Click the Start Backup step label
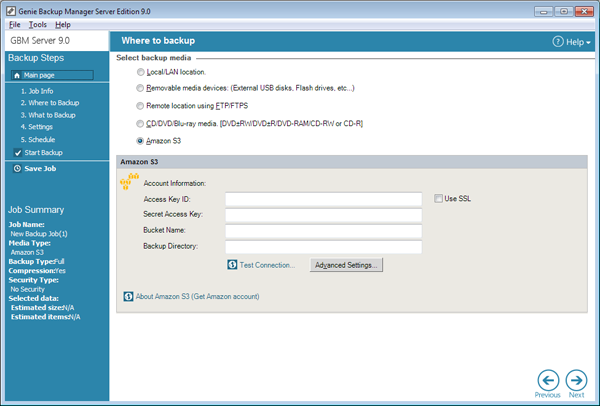600x406 pixels. coord(44,153)
